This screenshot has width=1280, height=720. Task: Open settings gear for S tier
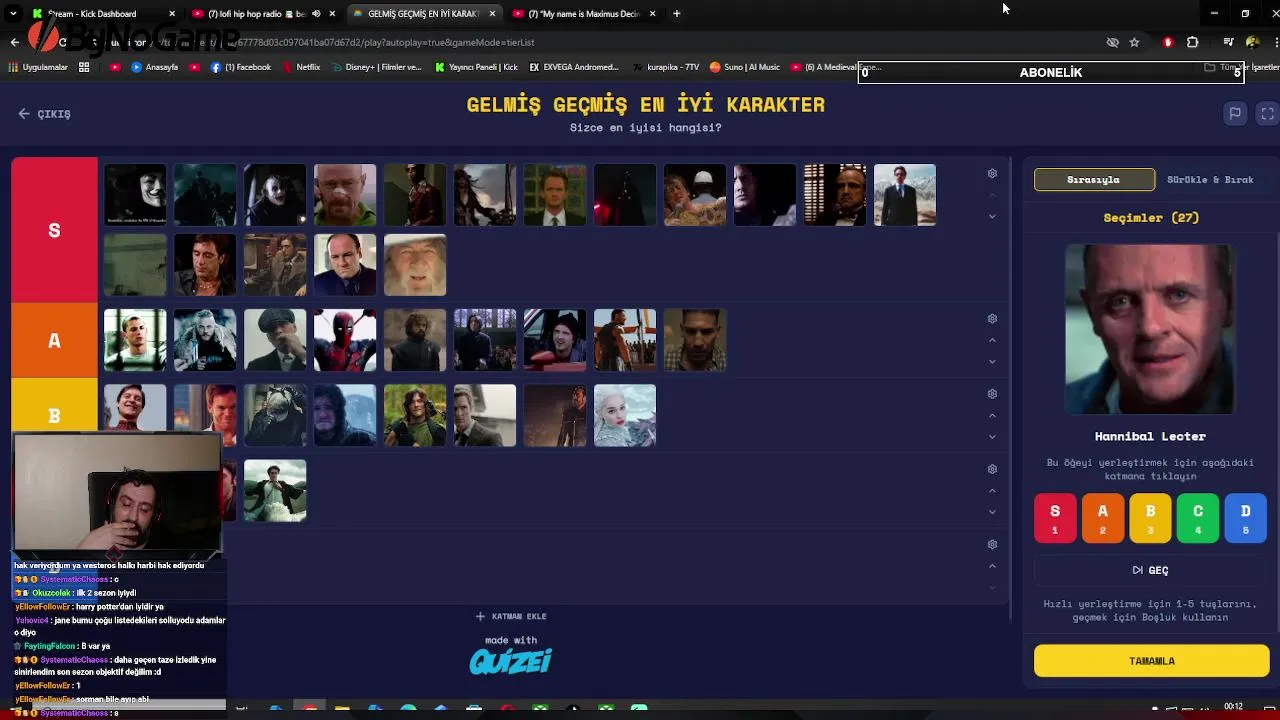click(992, 174)
